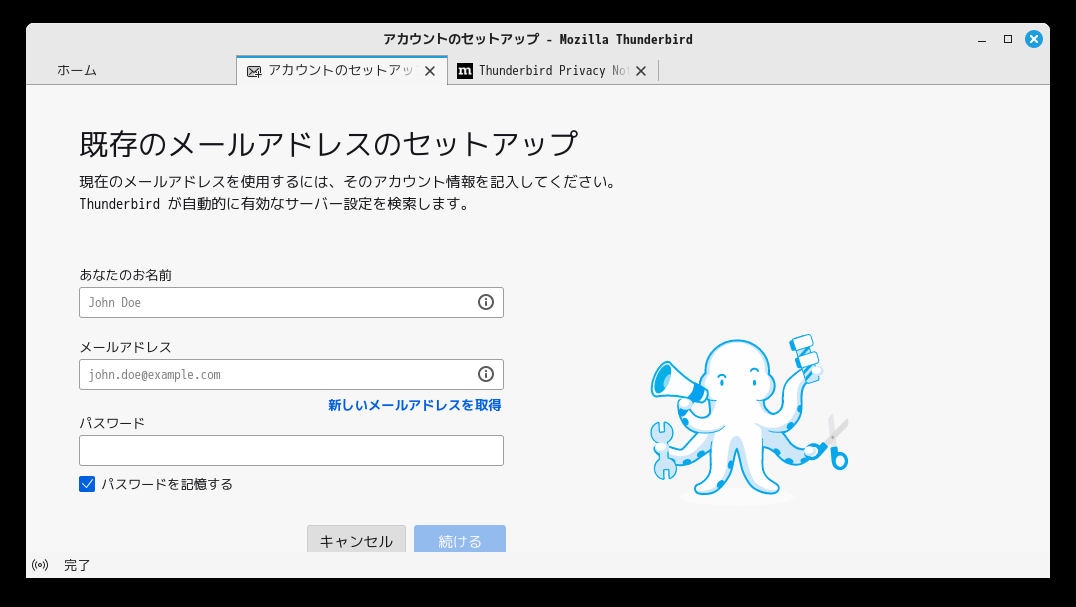Minimize the Thunderbird window
Screen dimensions: 1076x607
click(x=982, y=40)
